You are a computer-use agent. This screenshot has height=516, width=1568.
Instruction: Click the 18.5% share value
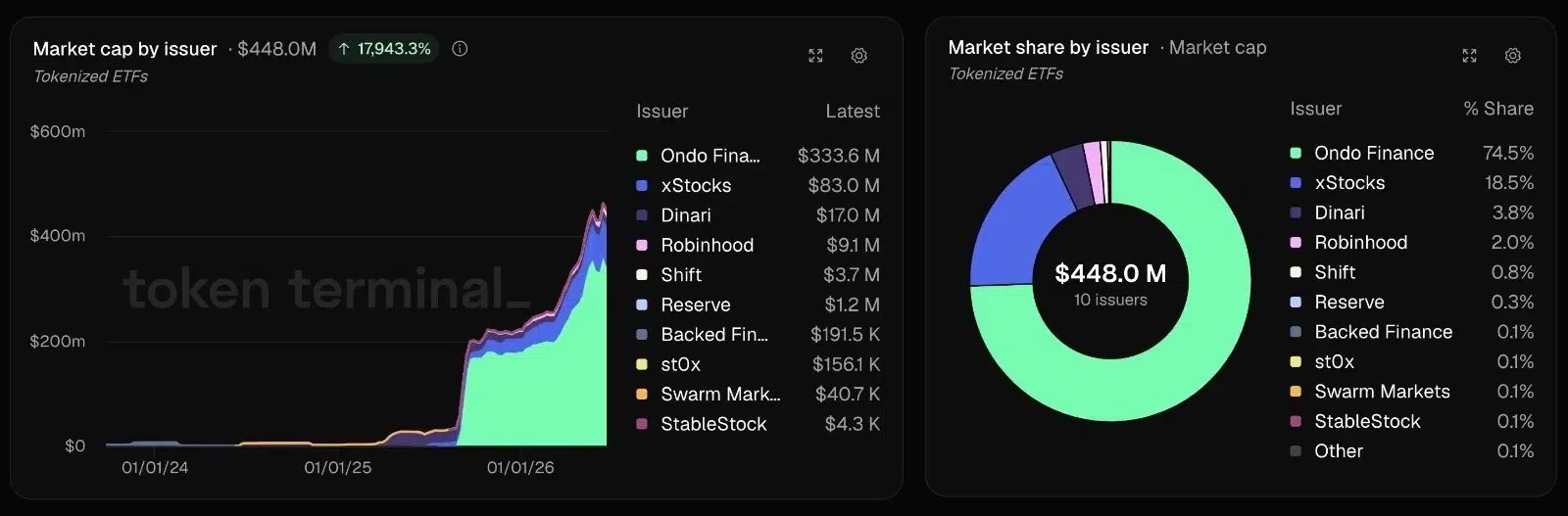point(1509,183)
